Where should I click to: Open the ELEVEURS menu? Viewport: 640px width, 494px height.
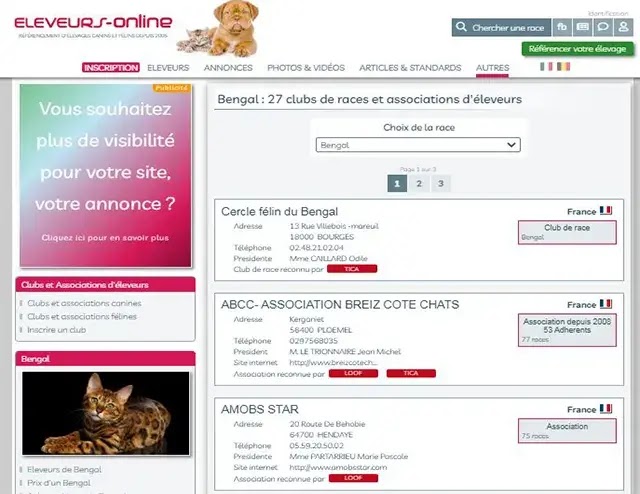168,68
